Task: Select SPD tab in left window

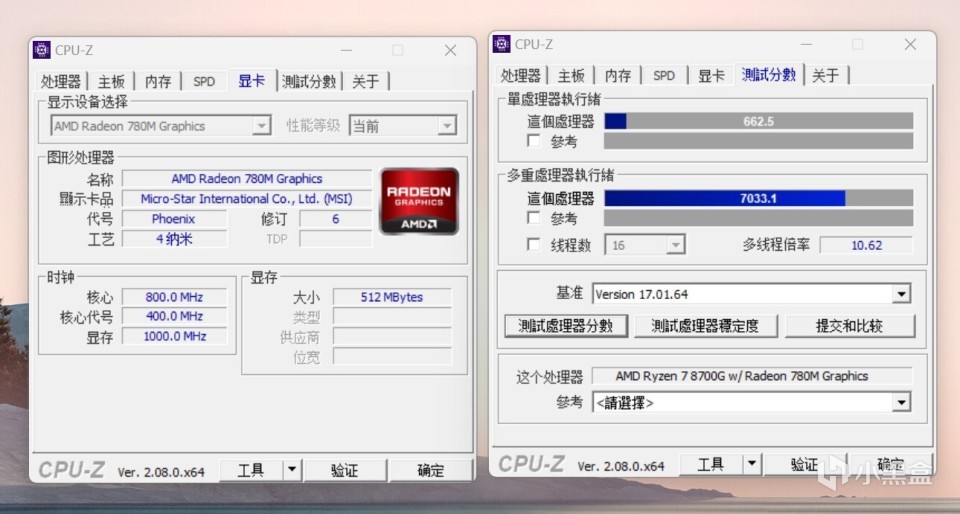Action: click(x=204, y=81)
